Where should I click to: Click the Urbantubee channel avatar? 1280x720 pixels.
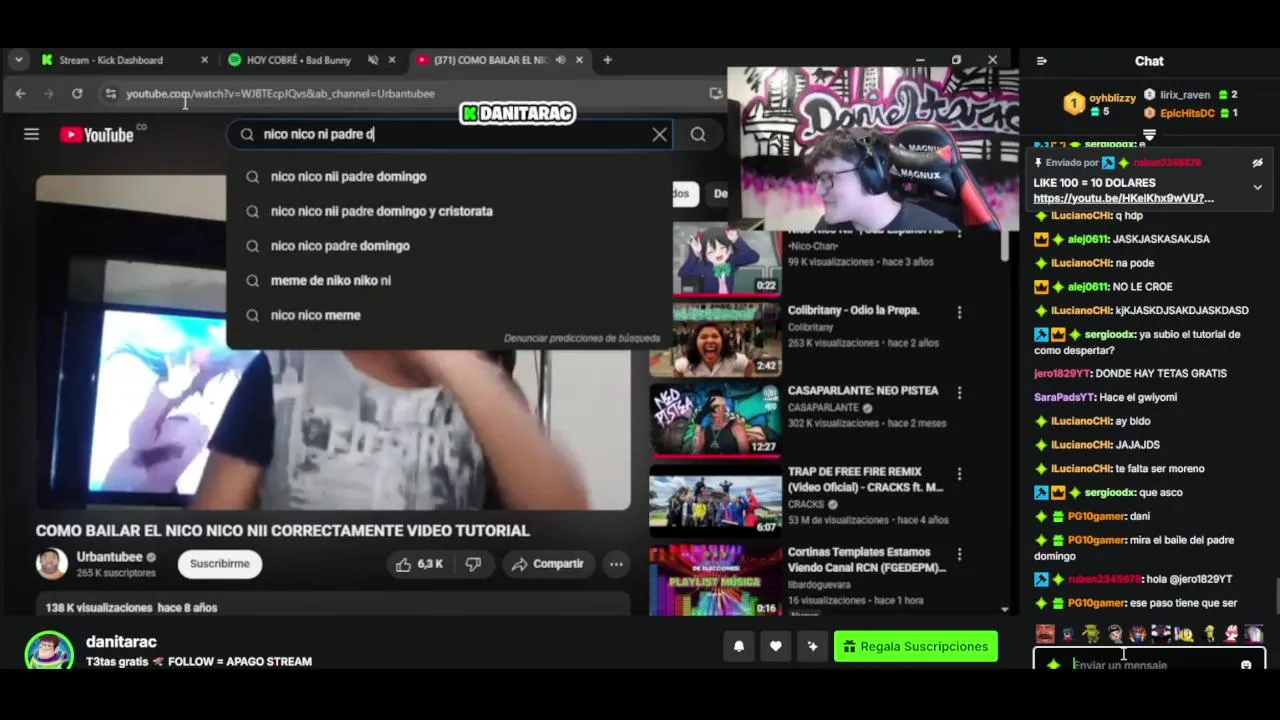click(52, 564)
